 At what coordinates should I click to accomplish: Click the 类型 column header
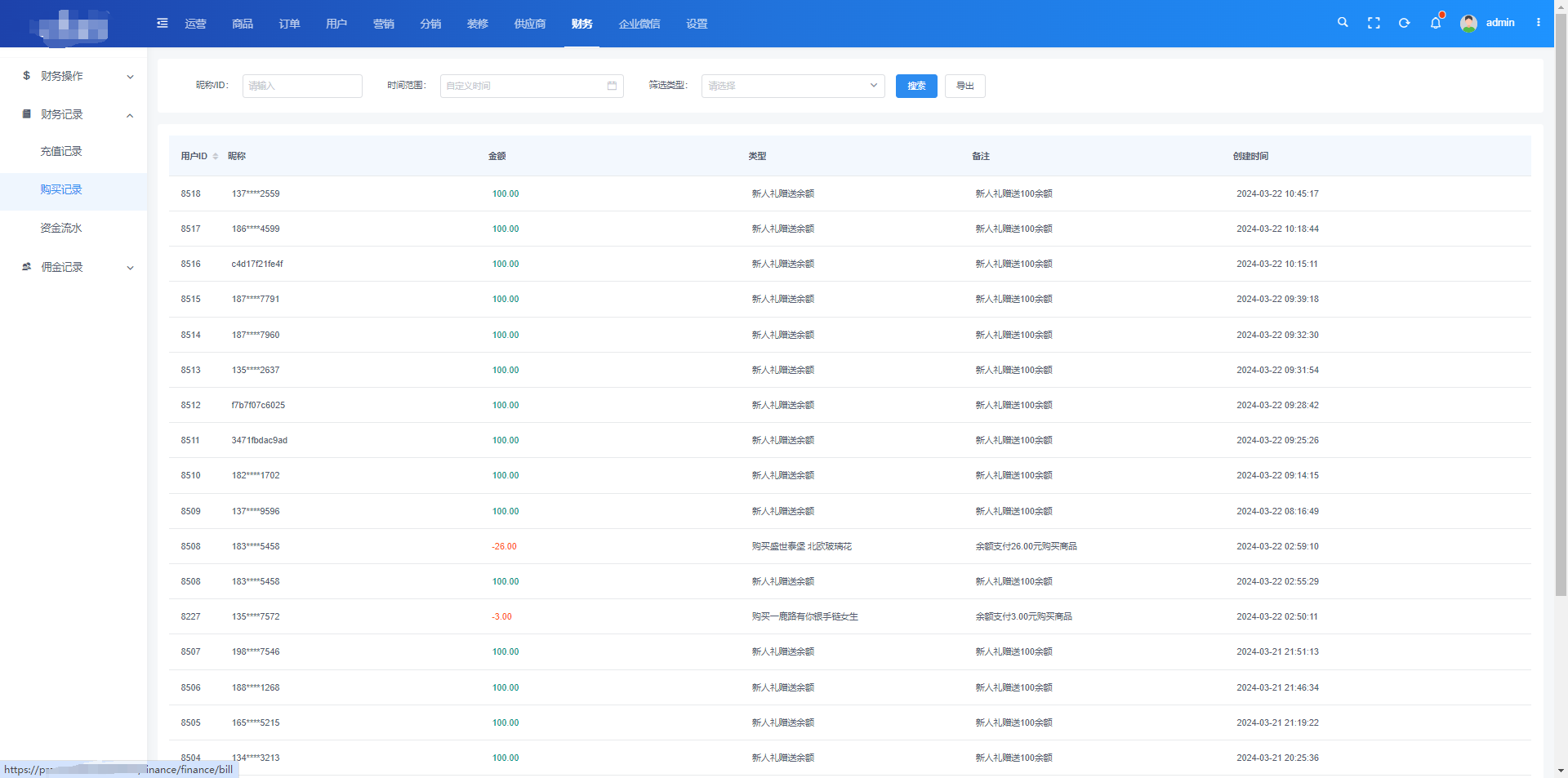coord(757,156)
